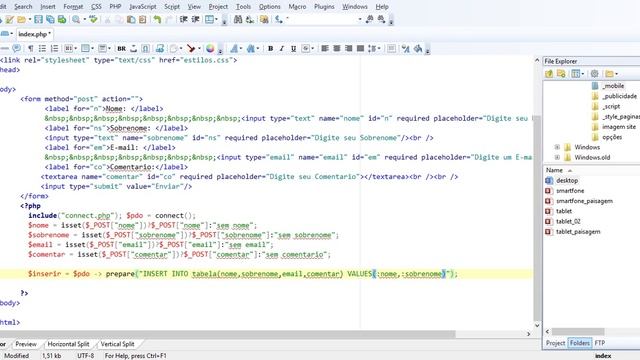Open File Explorer favorites folder dropdown
Viewport: 640px width, 360px height.
coord(616,73)
